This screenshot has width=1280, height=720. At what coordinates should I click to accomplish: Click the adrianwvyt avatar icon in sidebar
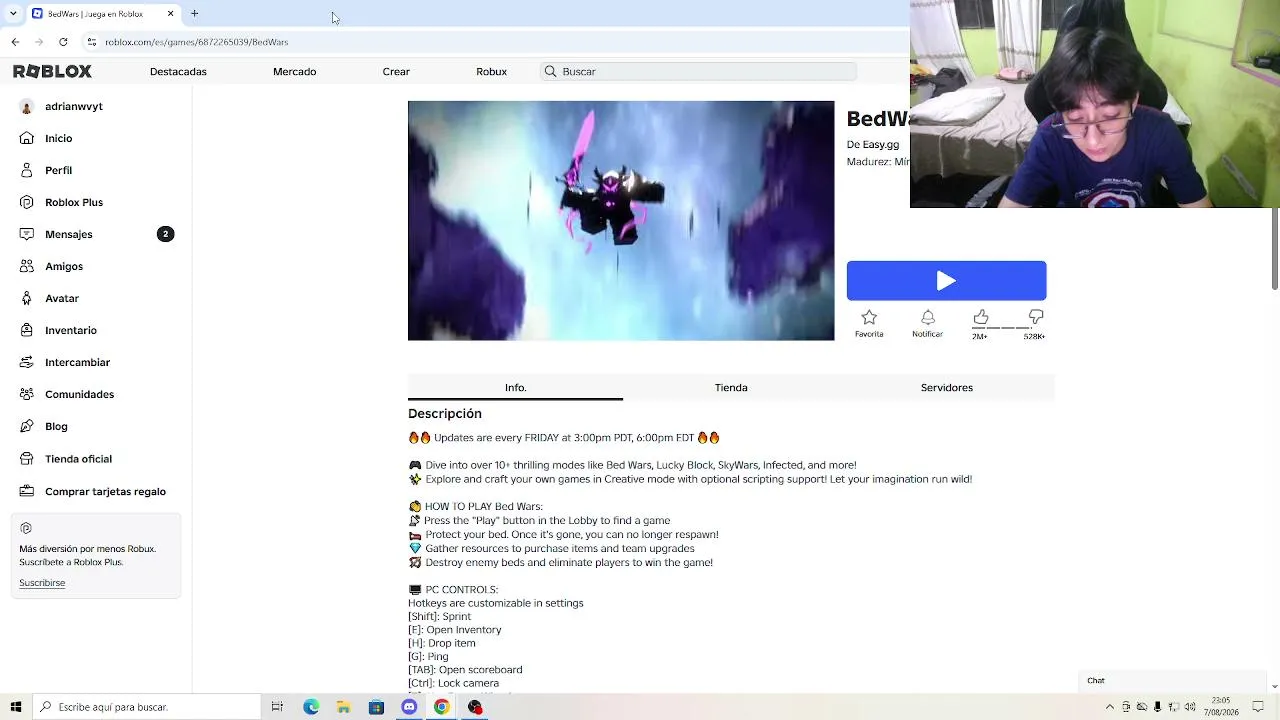click(x=26, y=106)
